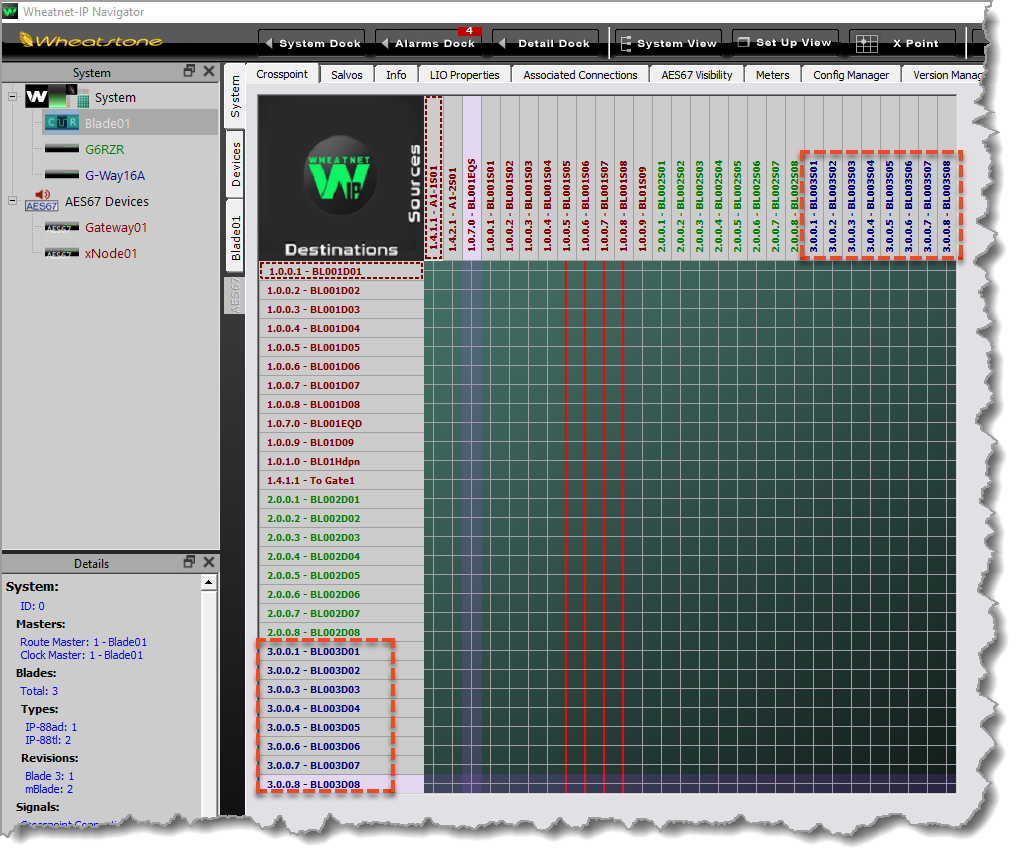Open the vertical Devices tab
Image resolution: width=1028 pixels, height=865 pixels.
coord(236,164)
